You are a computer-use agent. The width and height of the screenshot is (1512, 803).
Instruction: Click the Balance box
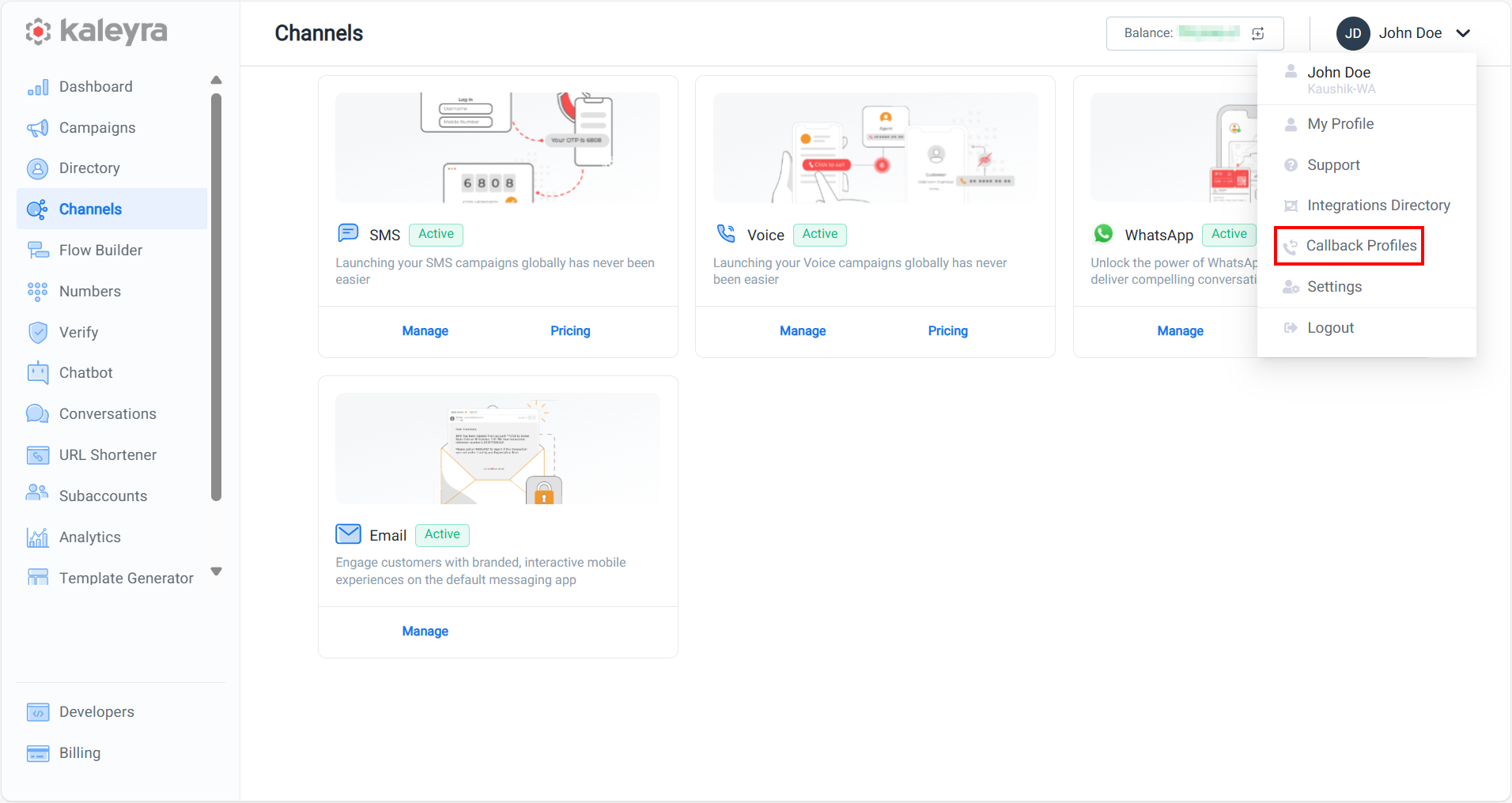1195,33
